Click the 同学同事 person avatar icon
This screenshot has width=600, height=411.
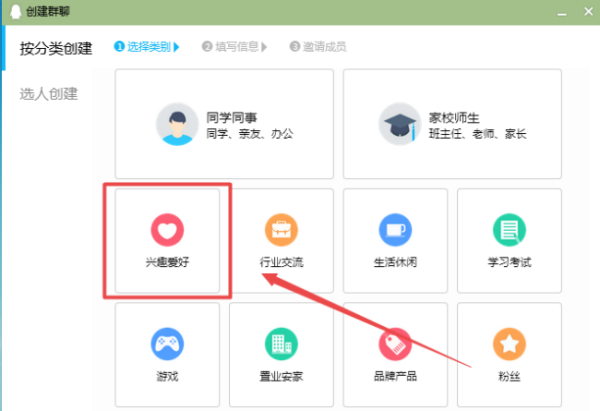[x=177, y=124]
